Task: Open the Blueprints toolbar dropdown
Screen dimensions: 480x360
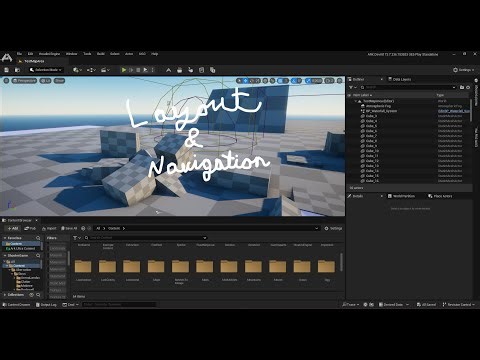Action: (x=91, y=70)
